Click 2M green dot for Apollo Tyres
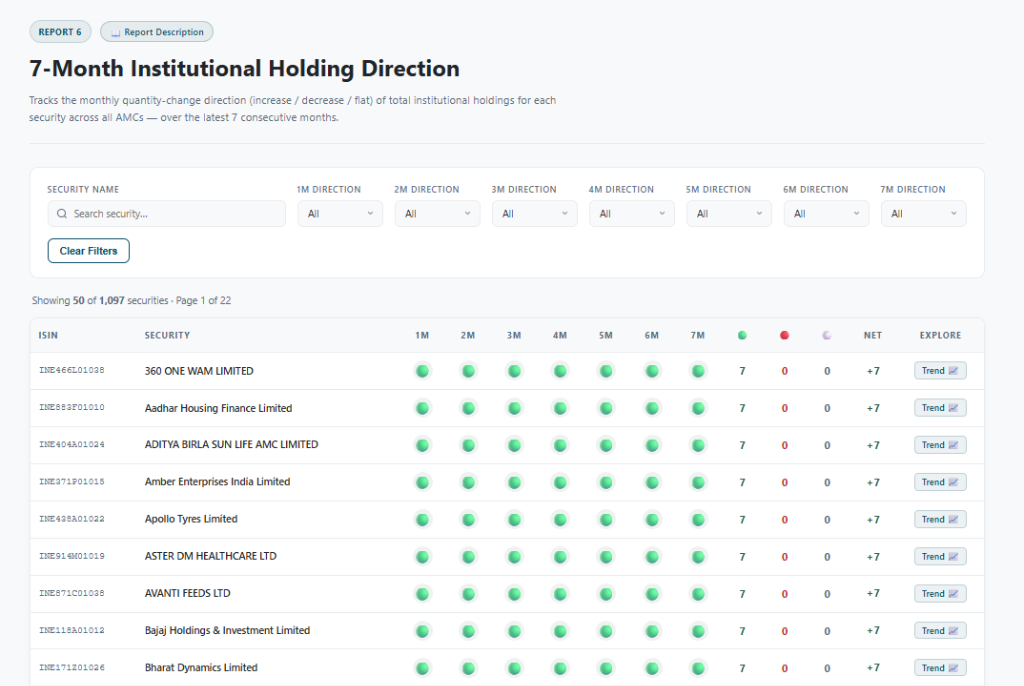This screenshot has width=1024, height=686. (x=468, y=520)
